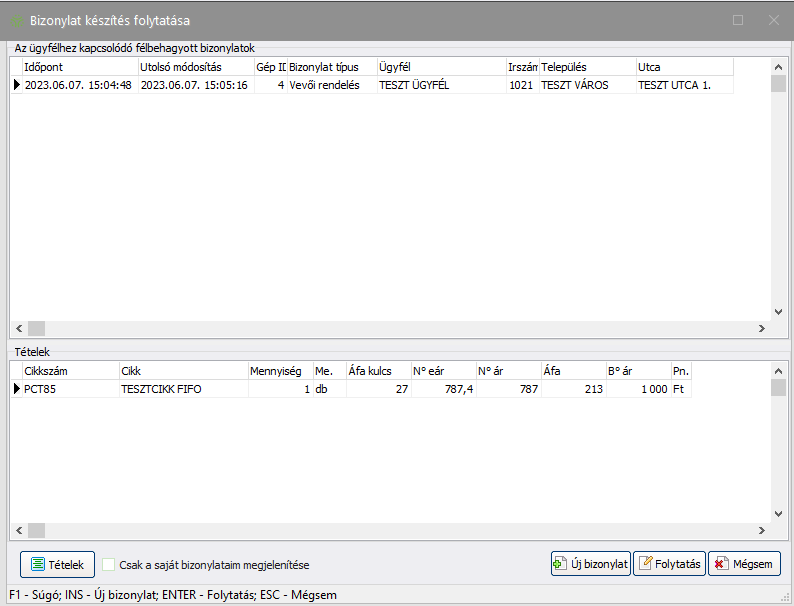Click the Tételek button
794x606 pixels.
point(58,564)
